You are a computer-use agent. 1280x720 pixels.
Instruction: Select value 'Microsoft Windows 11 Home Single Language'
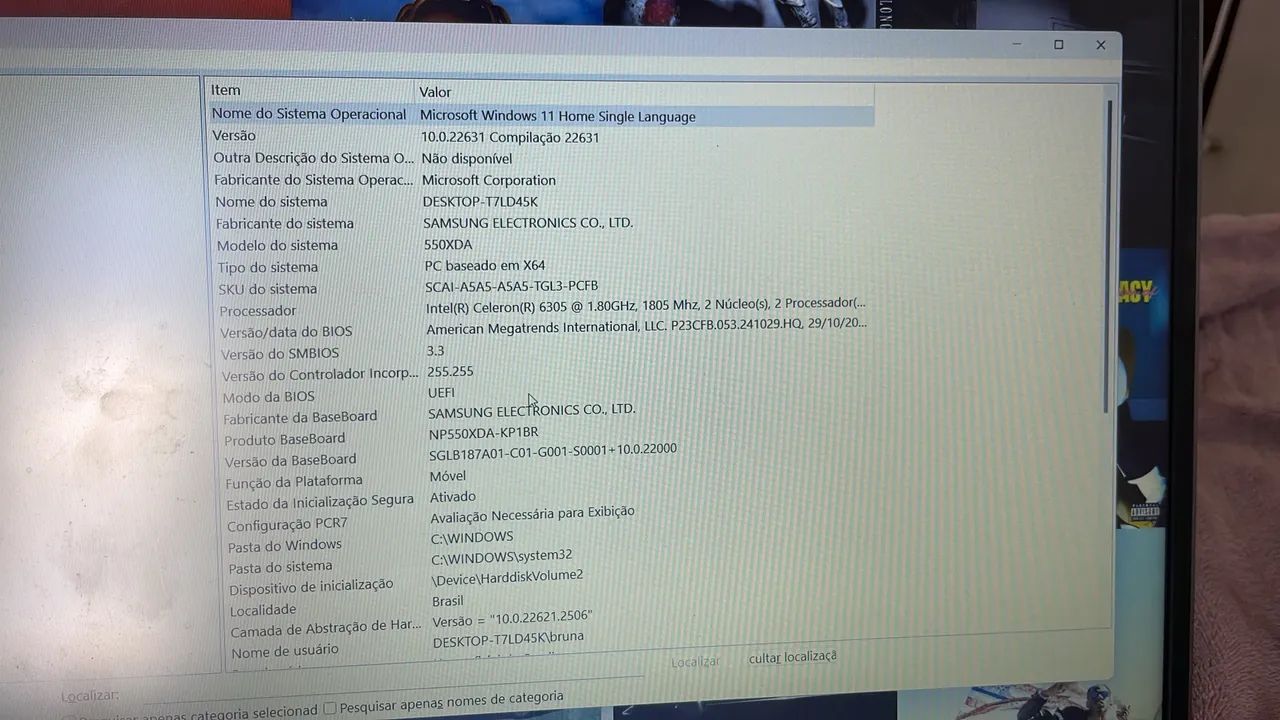point(557,116)
